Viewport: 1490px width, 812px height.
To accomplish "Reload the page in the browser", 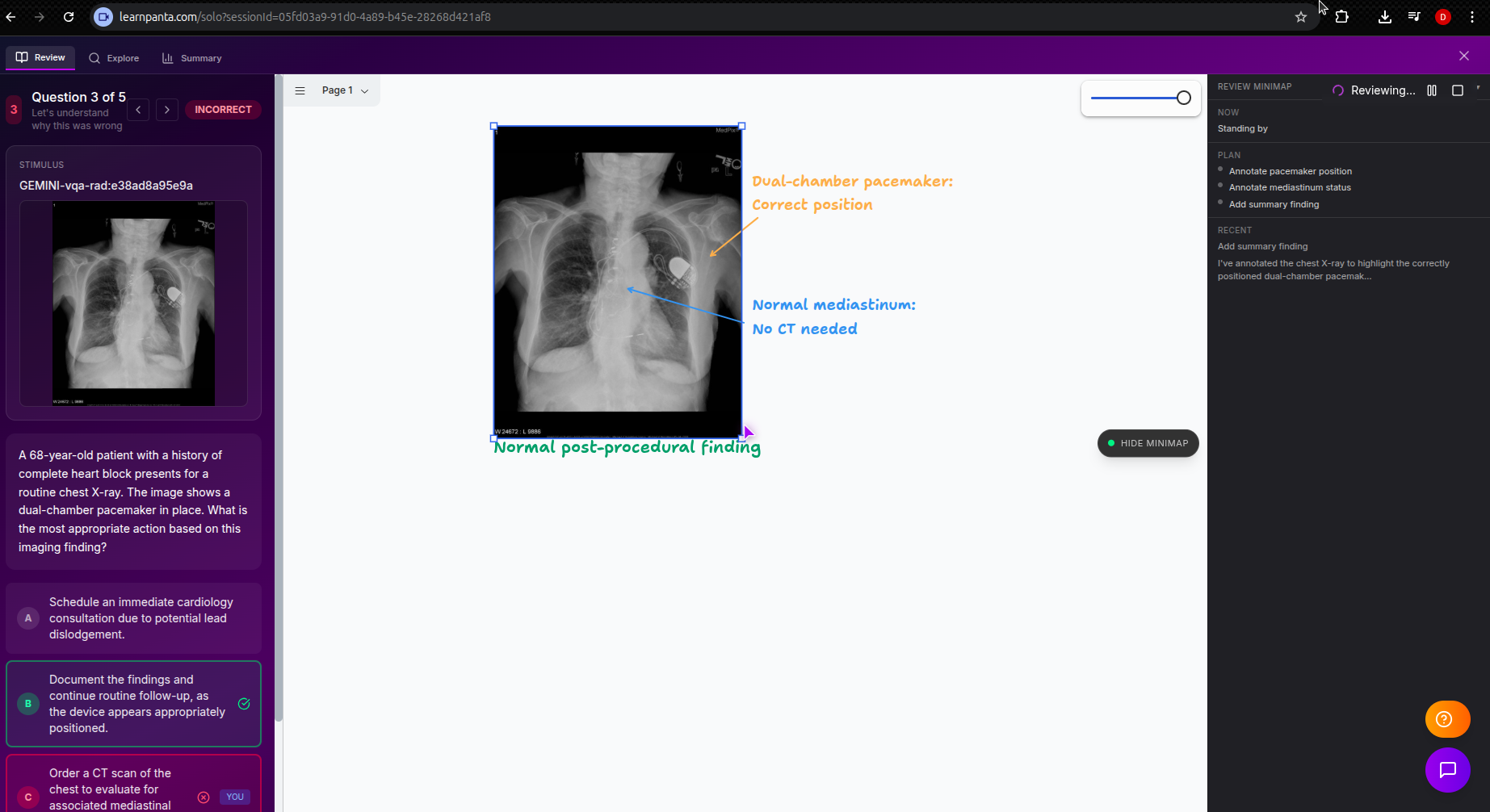I will pyautogui.click(x=69, y=17).
